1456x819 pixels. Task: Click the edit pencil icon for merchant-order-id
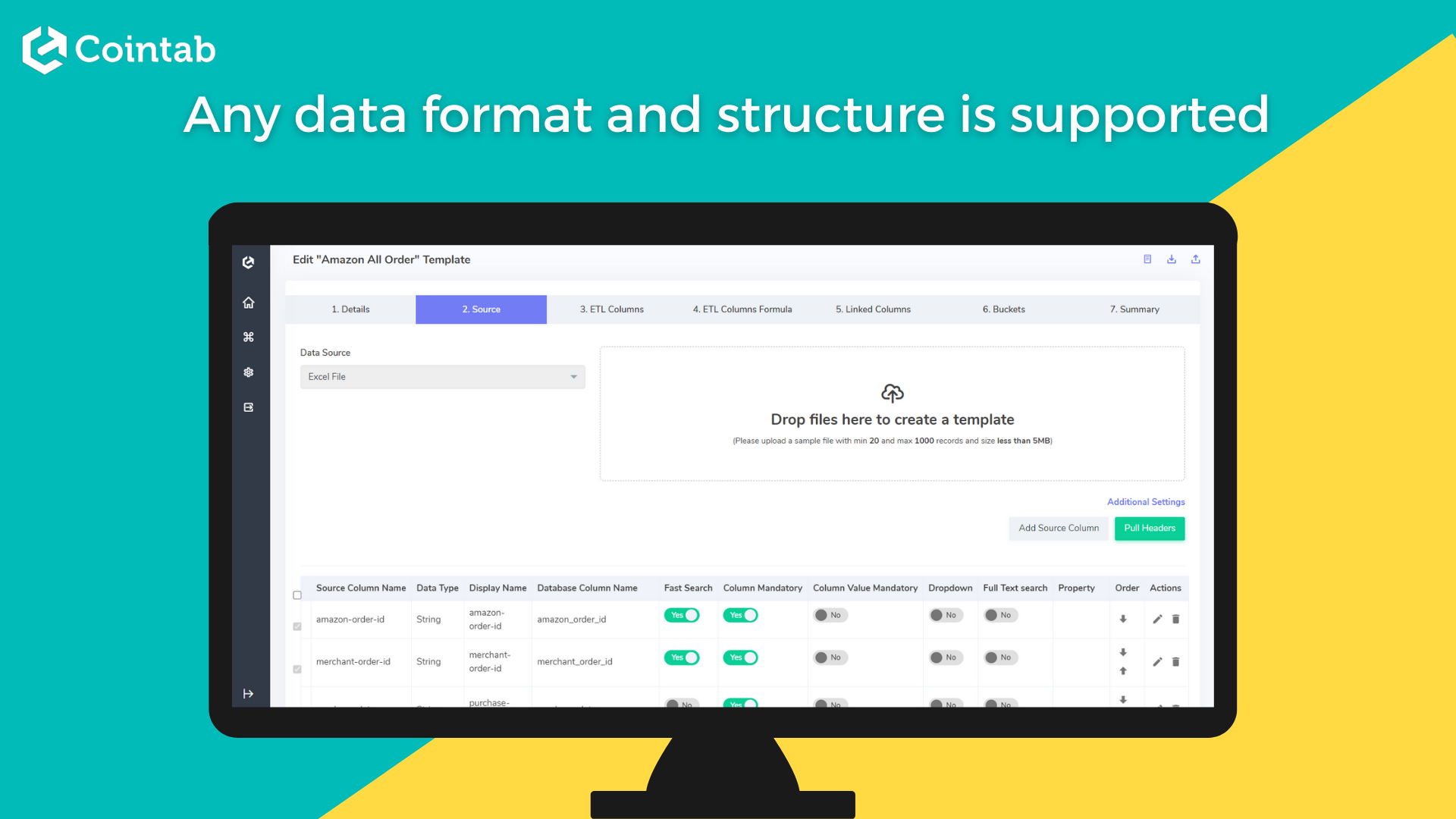pyautogui.click(x=1154, y=661)
